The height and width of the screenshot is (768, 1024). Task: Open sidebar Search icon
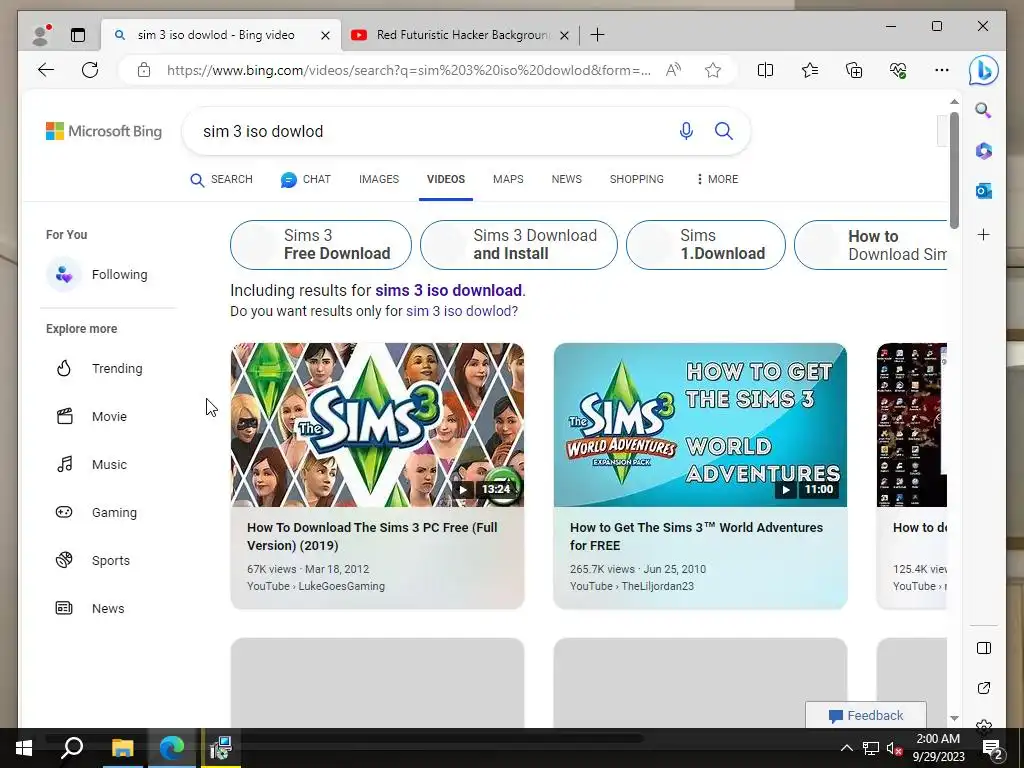click(984, 110)
